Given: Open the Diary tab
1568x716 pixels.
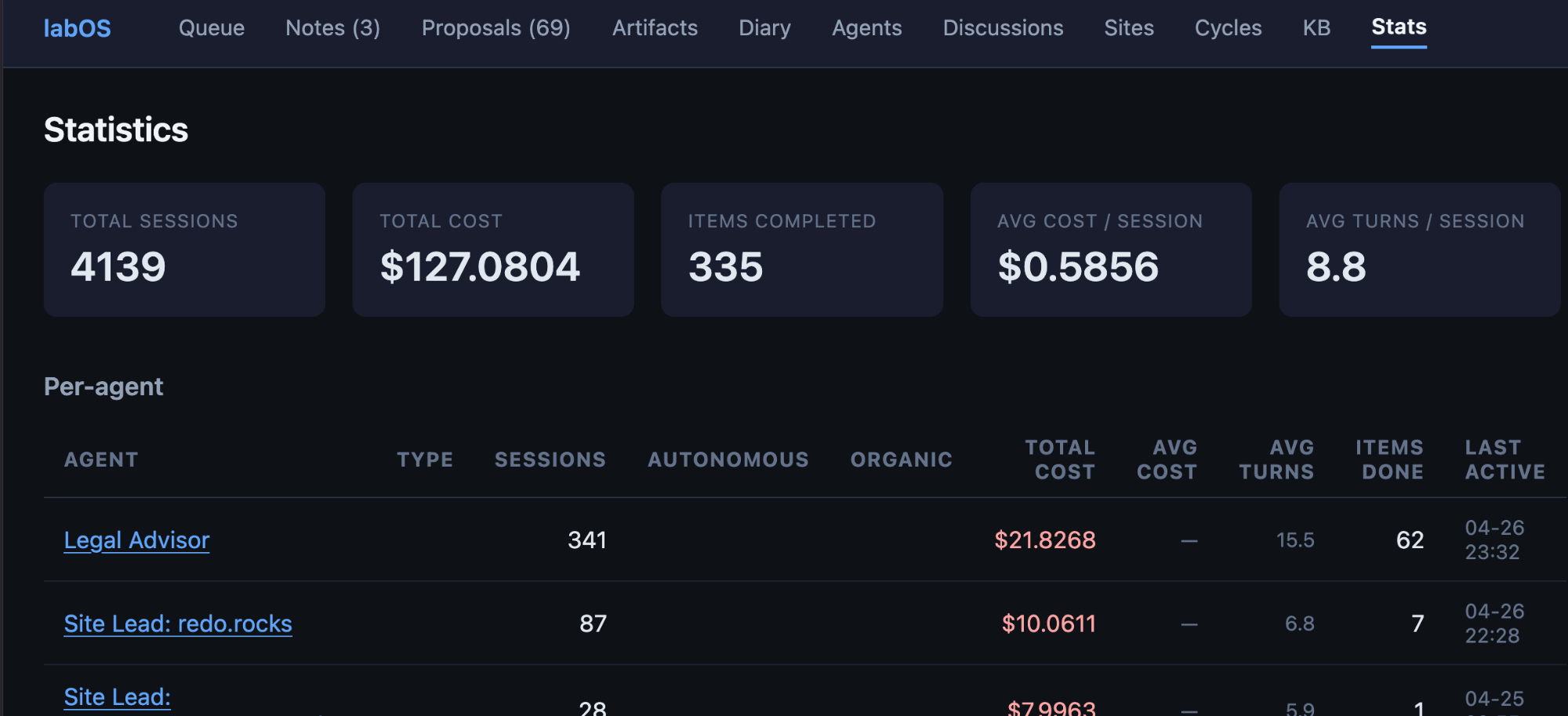Looking at the screenshot, I should pos(764,28).
